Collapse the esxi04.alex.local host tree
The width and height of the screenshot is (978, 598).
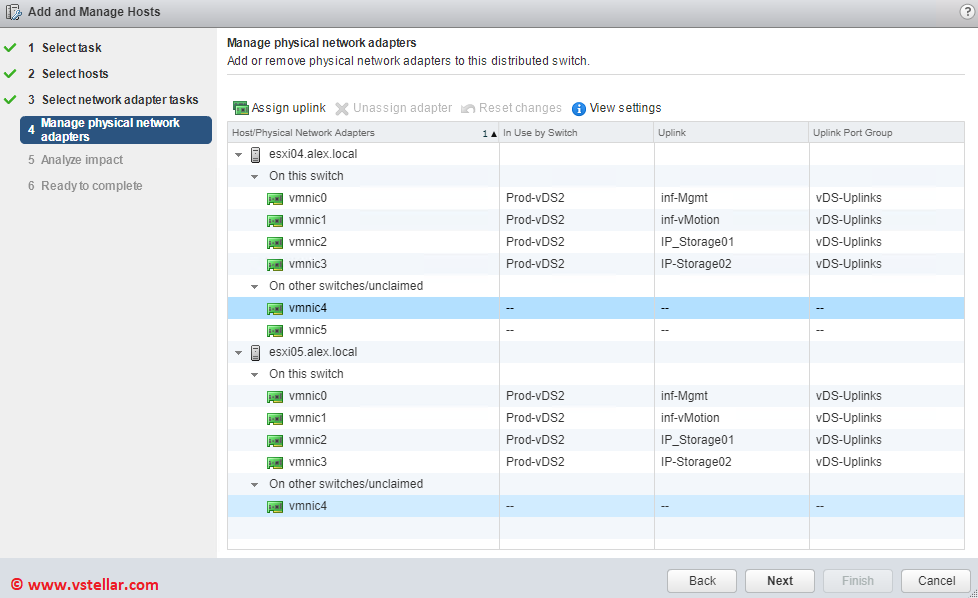pyautogui.click(x=238, y=155)
